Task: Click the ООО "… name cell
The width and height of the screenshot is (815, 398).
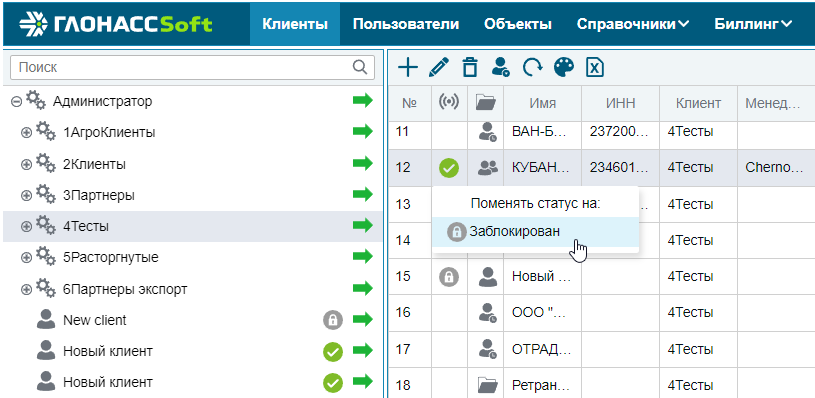Action: click(x=543, y=313)
